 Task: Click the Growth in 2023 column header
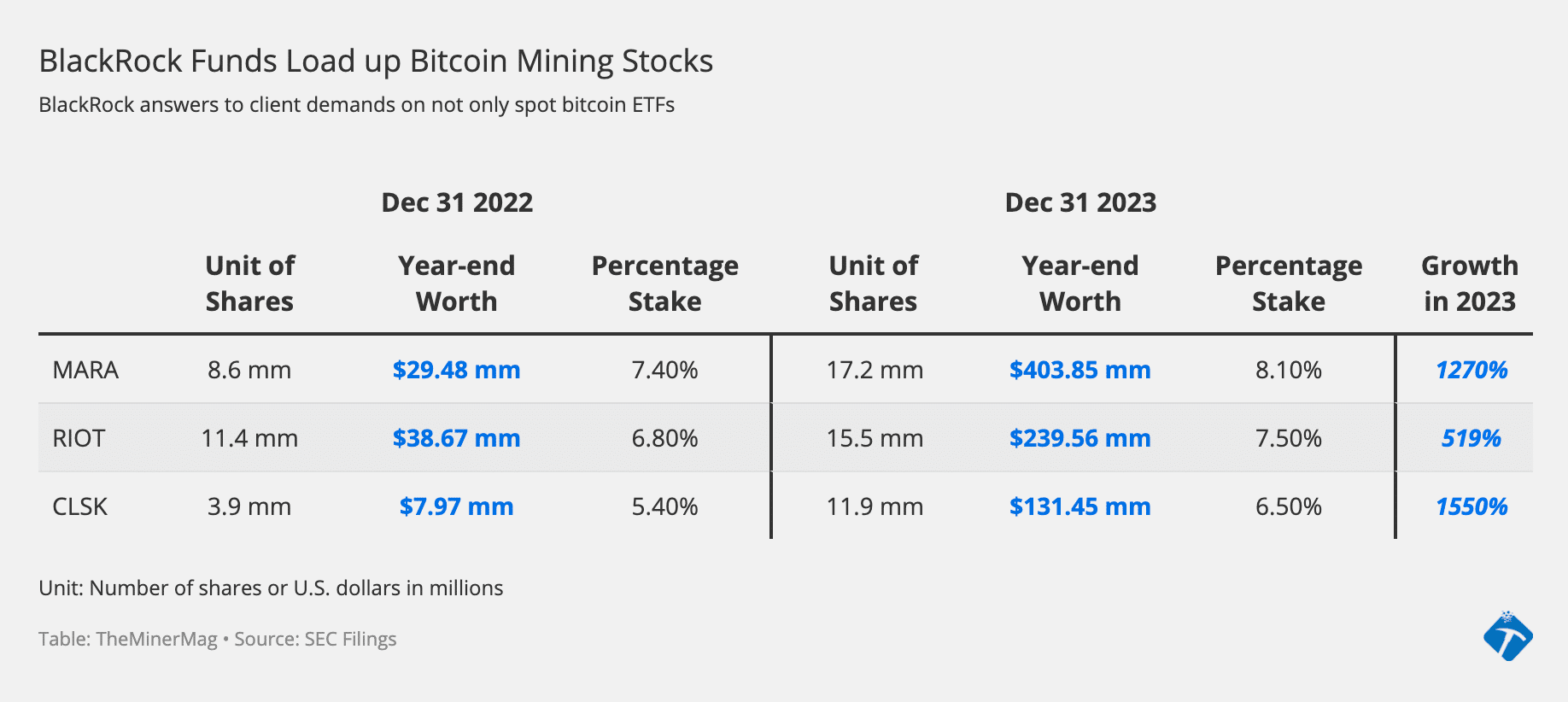point(1469,284)
